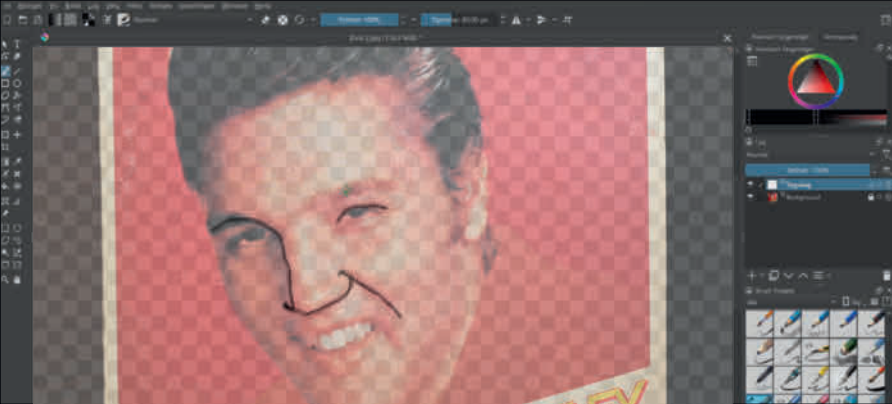The width and height of the screenshot is (892, 404).
Task: Select the Elliptical Selection tool
Action: (17, 228)
